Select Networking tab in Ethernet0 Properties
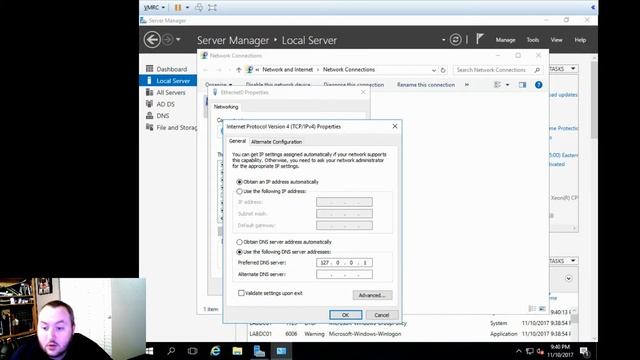Viewport: 640px width, 360px height. tap(226, 107)
